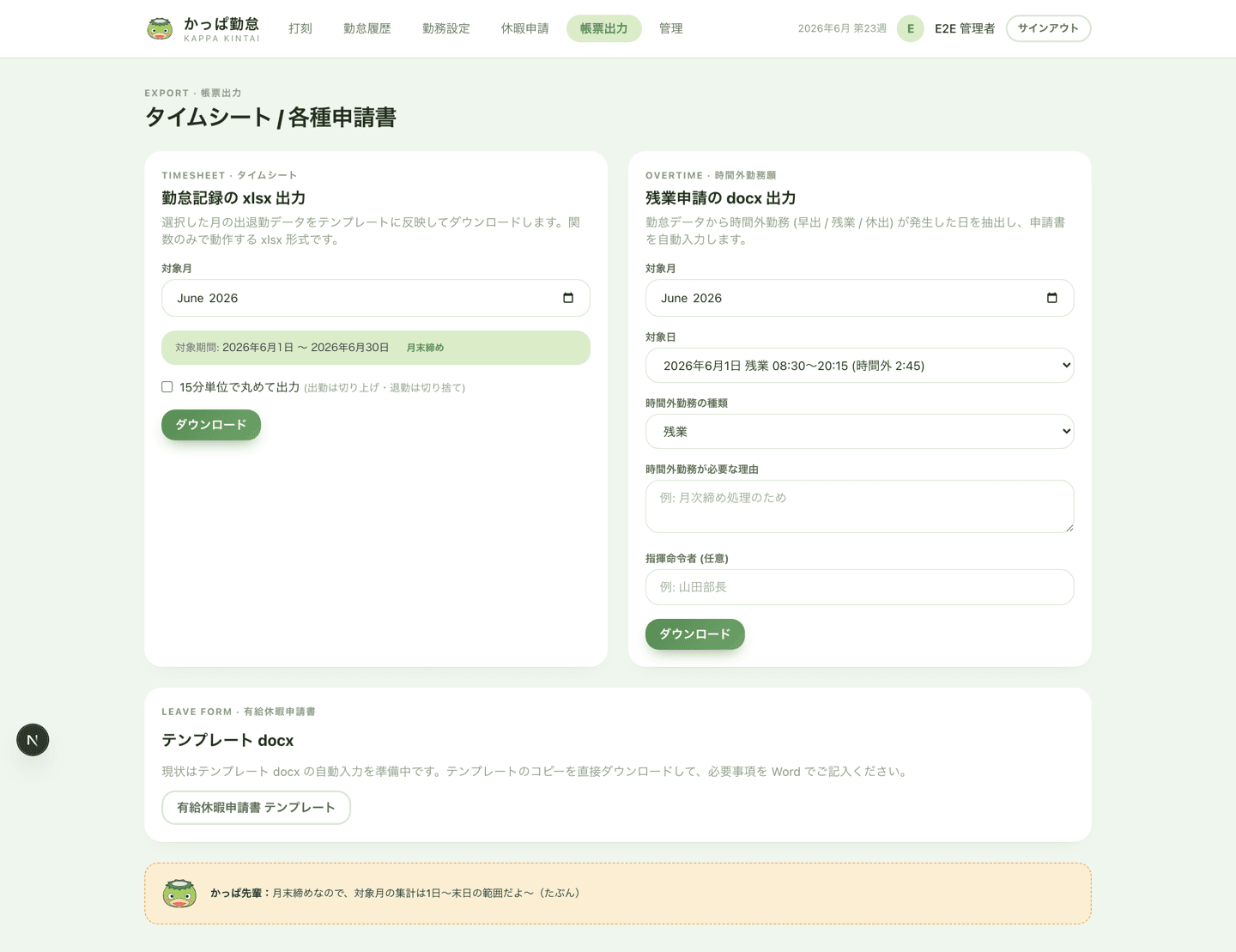Click the かっぱ先輩 tip message

click(396, 893)
